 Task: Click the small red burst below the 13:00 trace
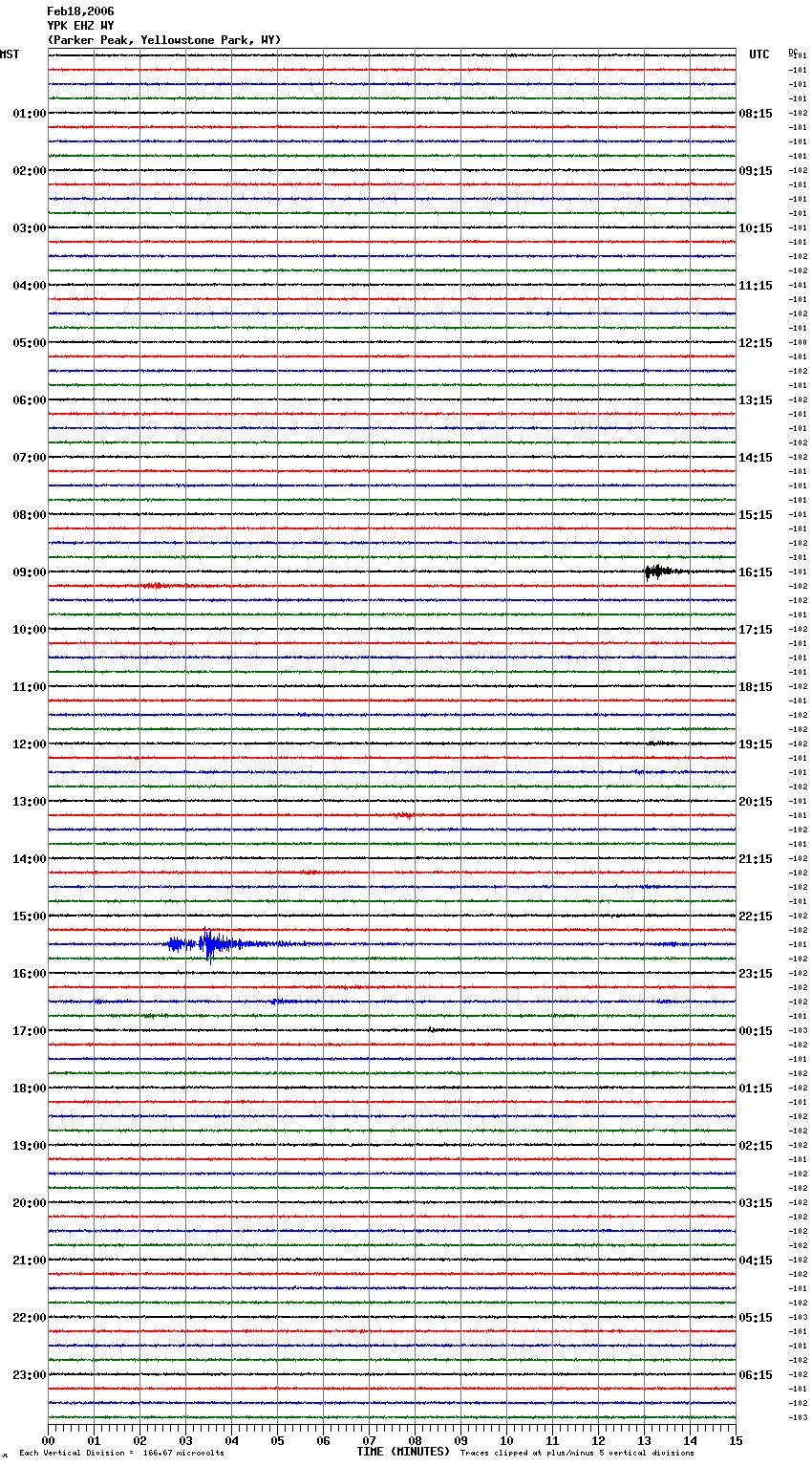tap(405, 815)
